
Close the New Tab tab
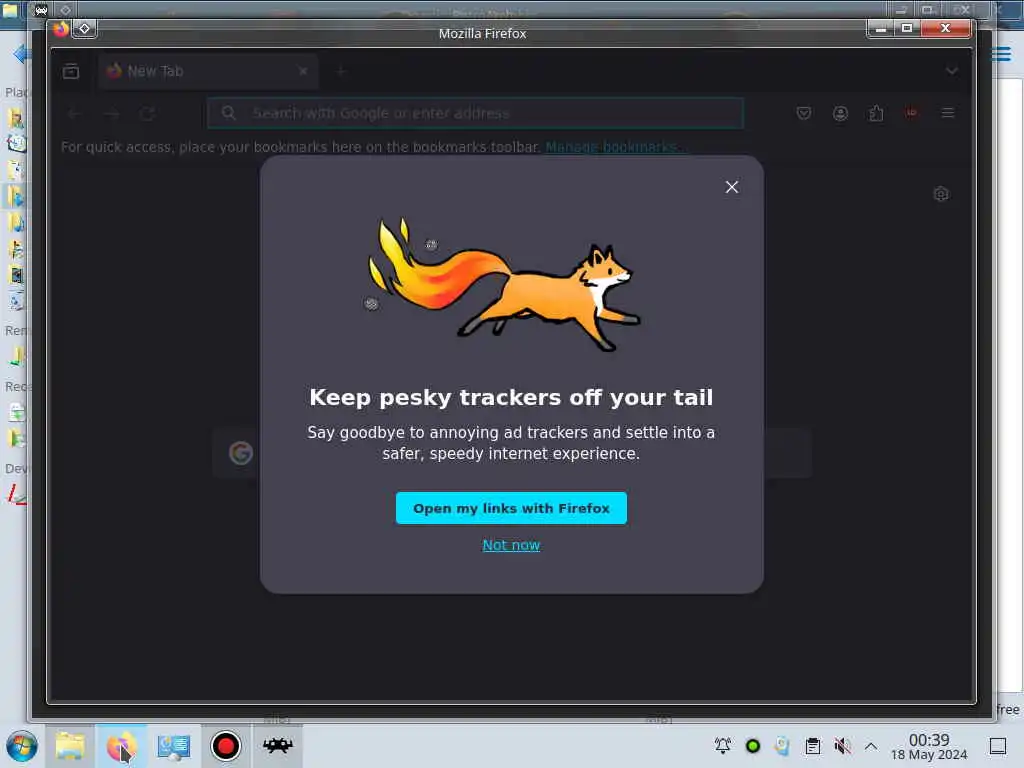pos(303,71)
